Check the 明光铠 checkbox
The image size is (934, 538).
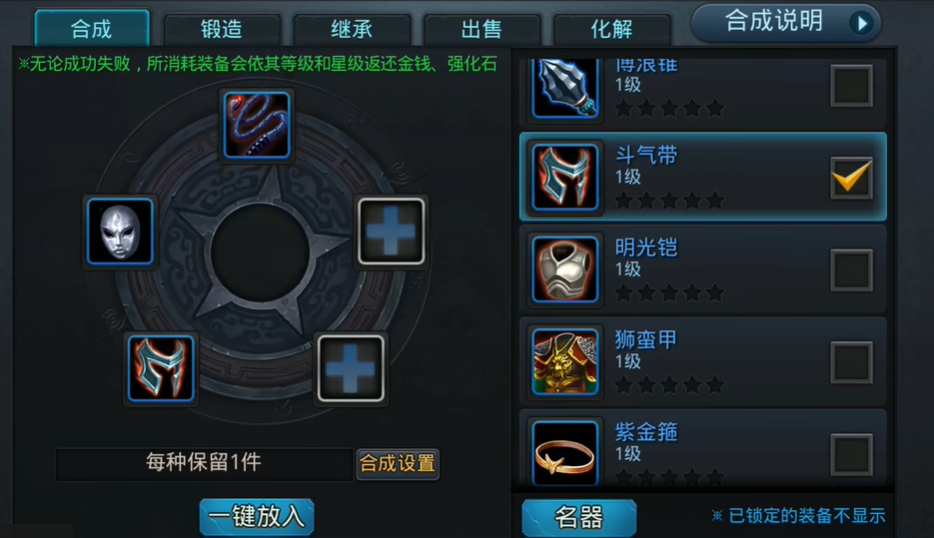(x=852, y=270)
